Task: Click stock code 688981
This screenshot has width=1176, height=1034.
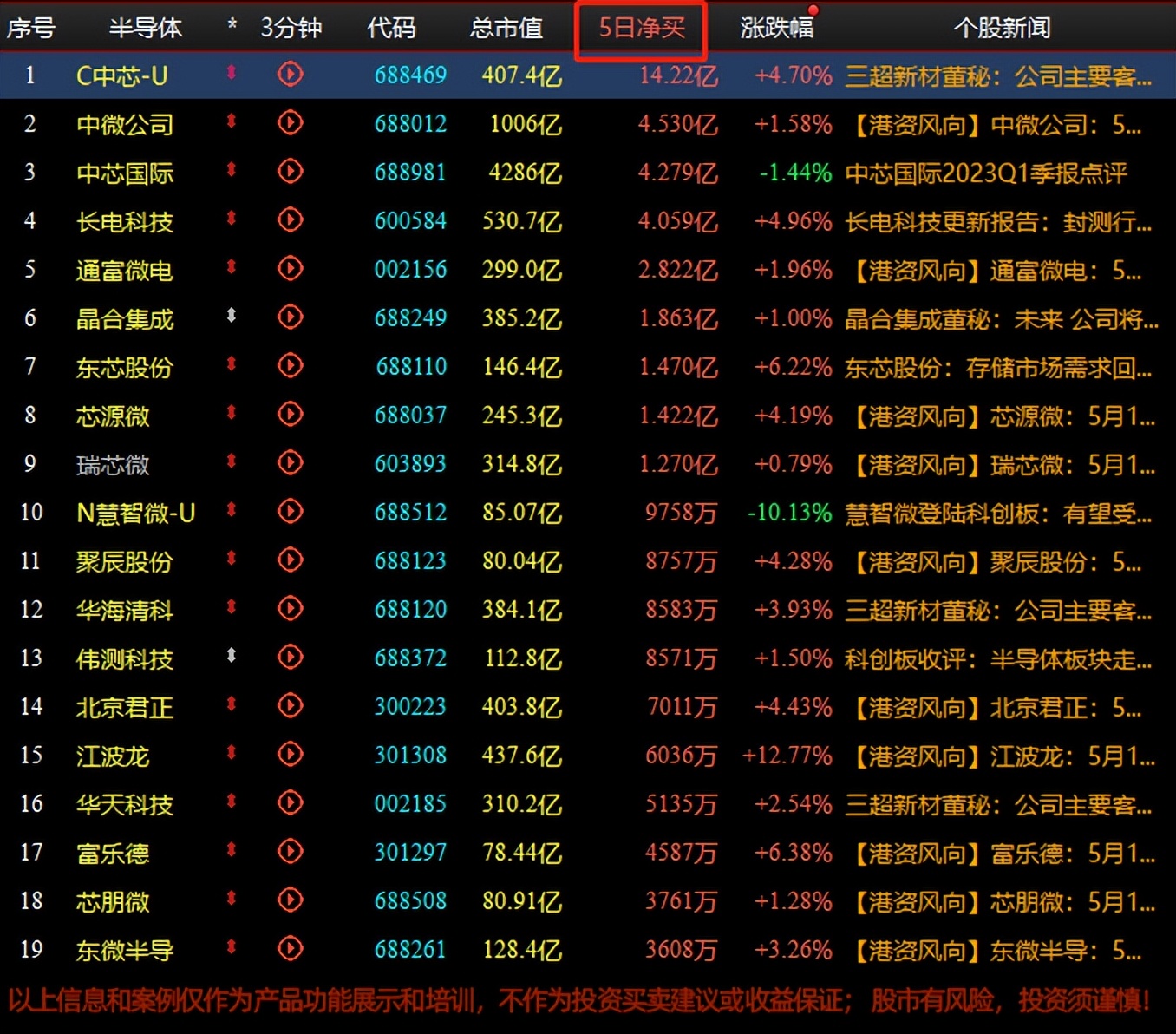Action: [x=410, y=172]
